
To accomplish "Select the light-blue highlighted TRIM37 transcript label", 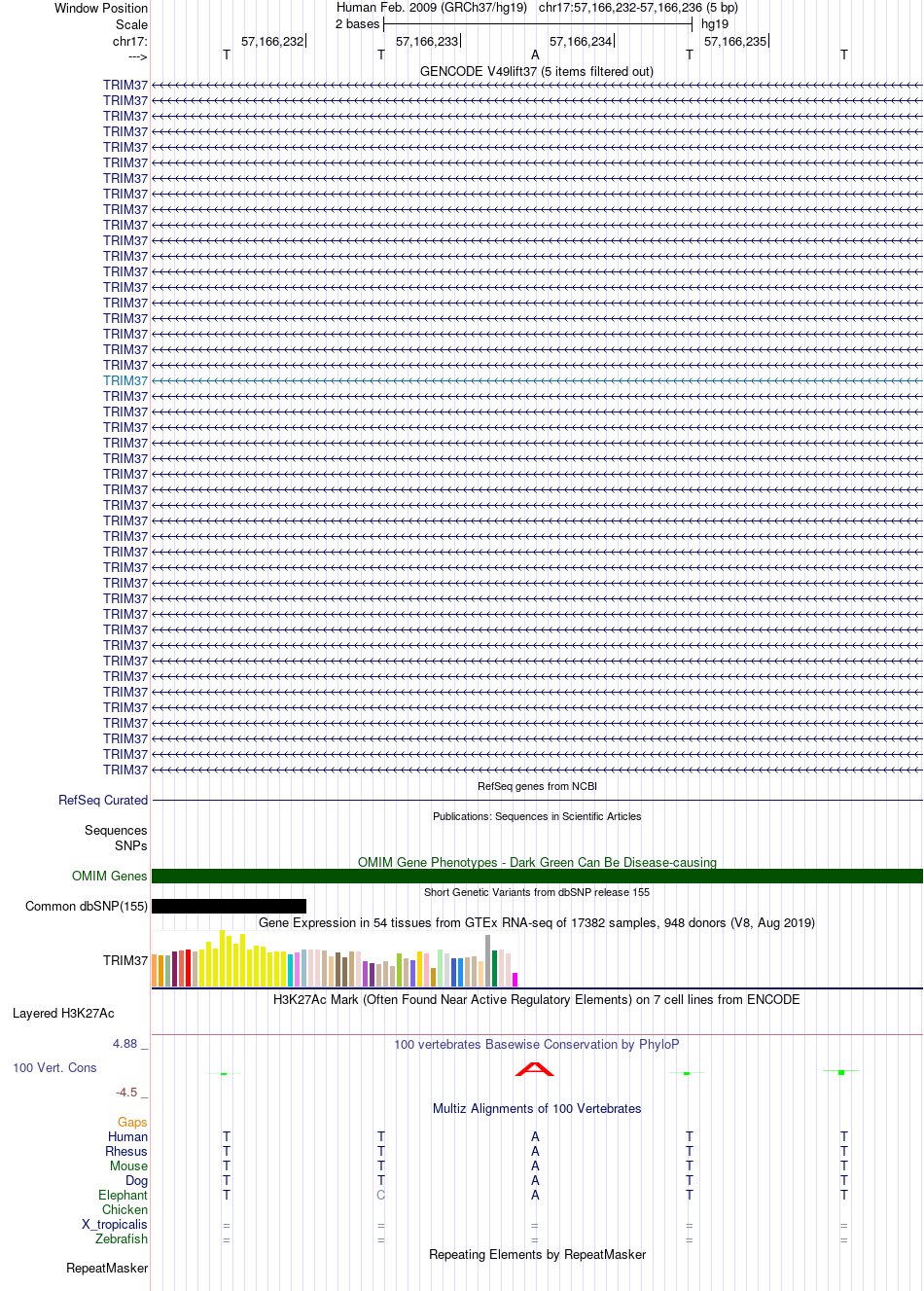I will [125, 380].
